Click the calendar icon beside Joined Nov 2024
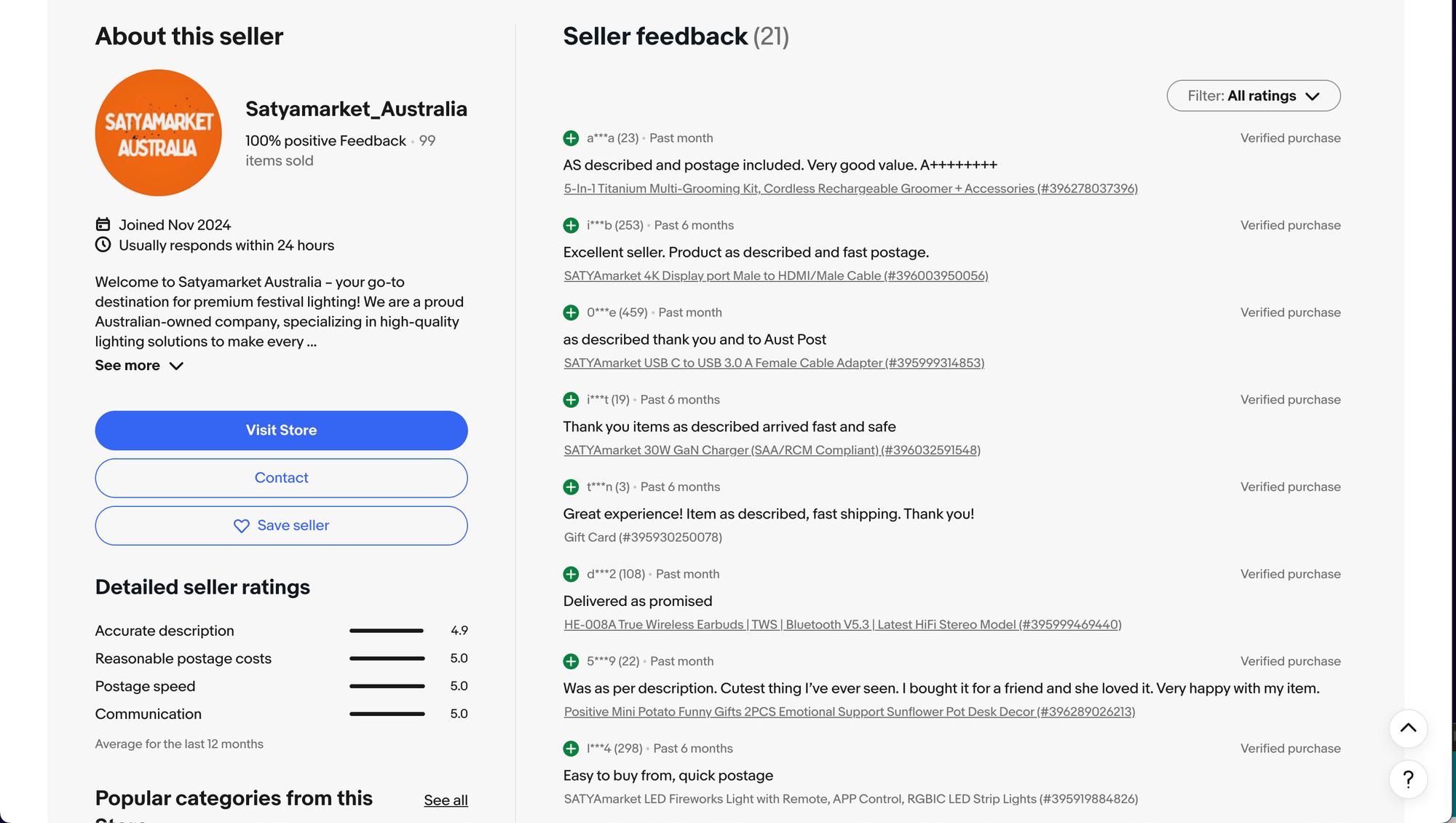 tap(103, 224)
